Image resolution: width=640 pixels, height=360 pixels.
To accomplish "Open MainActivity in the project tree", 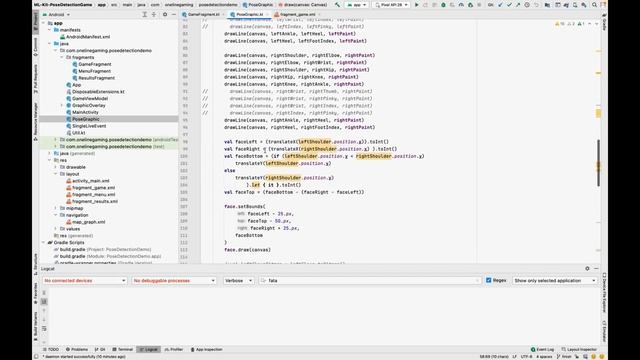I will click(x=85, y=112).
